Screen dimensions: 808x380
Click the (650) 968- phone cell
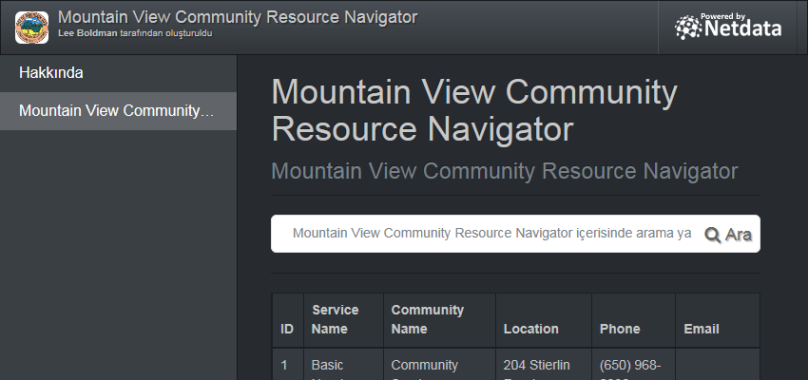coord(633,365)
